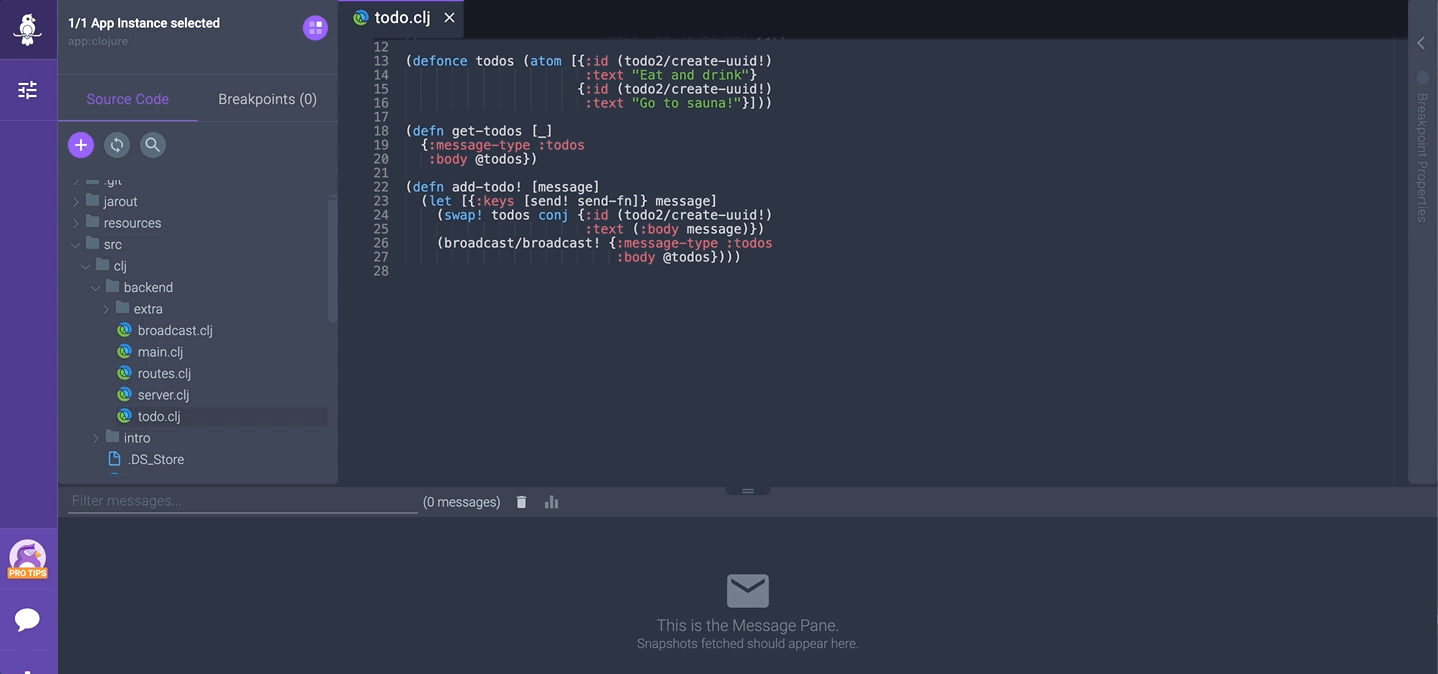This screenshot has width=1438, height=674.
Task: Open the bar chart icon in message pane
Action: click(x=551, y=502)
